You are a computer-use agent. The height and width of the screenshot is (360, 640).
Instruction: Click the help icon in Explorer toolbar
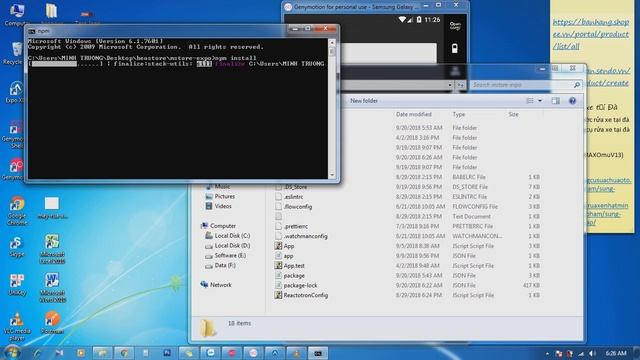click(572, 101)
